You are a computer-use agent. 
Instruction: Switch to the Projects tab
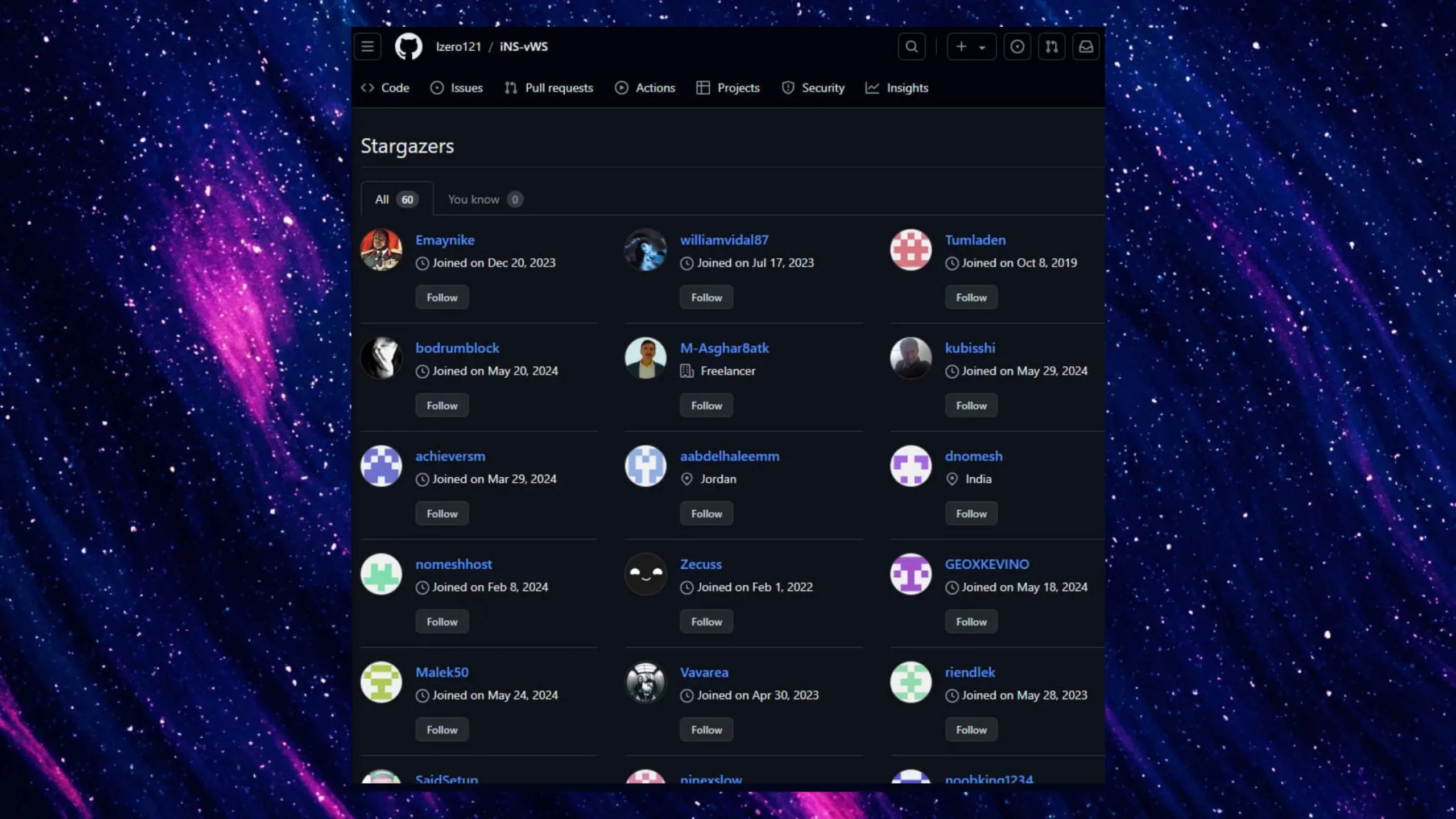click(x=728, y=88)
